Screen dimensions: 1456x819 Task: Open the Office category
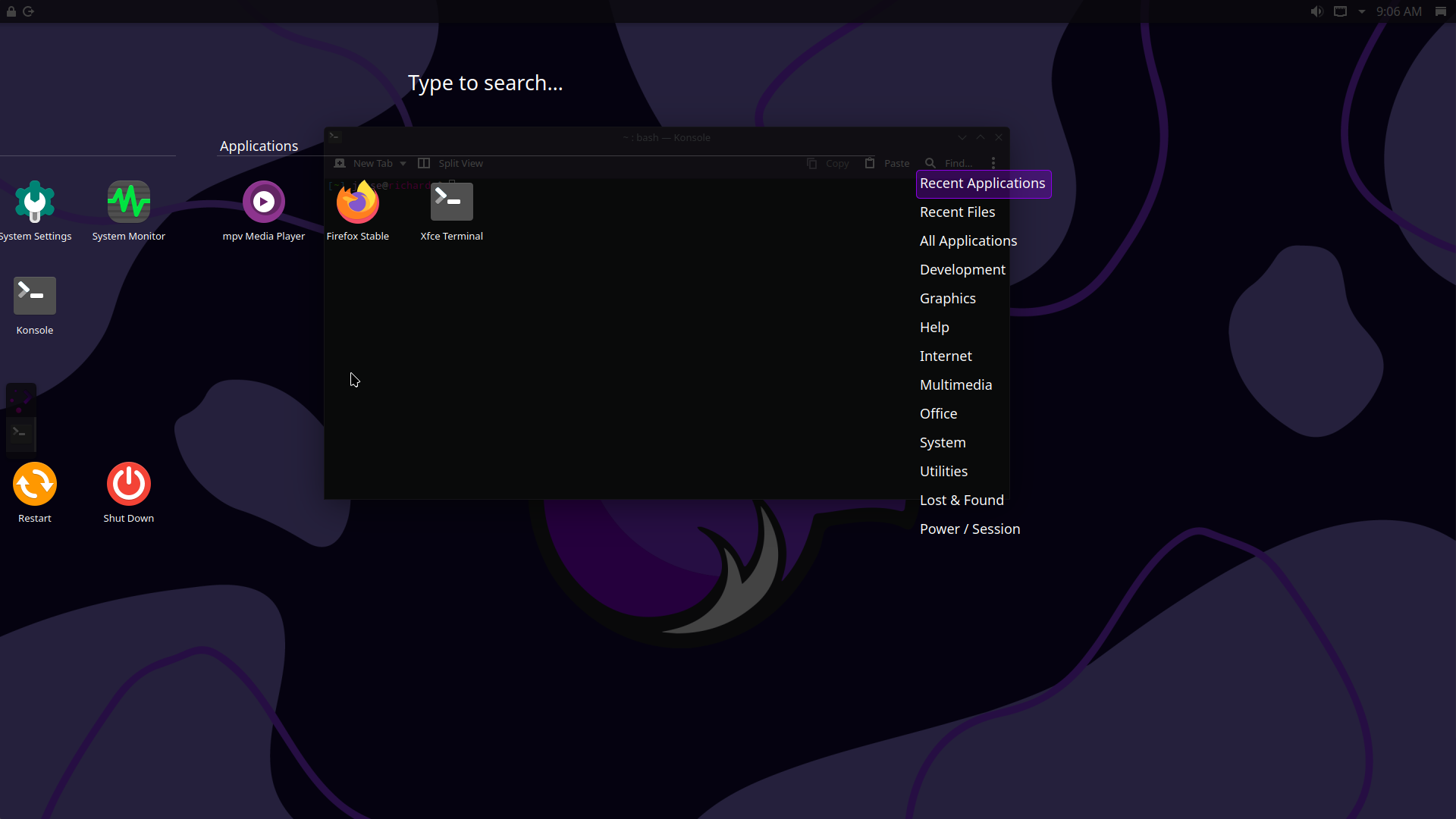pyautogui.click(x=938, y=414)
